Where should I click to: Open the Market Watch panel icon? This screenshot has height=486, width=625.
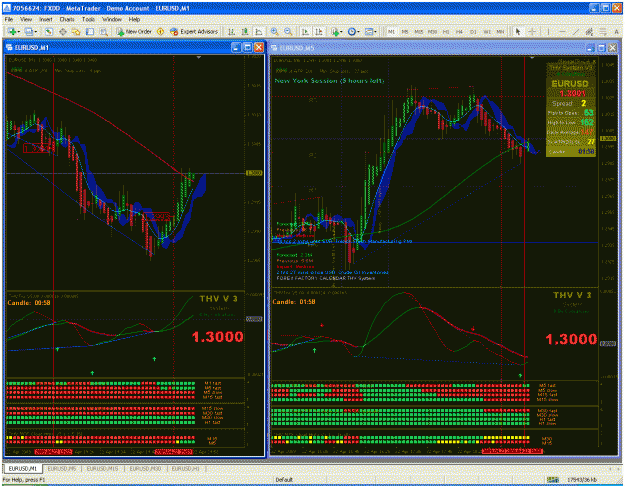49,31
